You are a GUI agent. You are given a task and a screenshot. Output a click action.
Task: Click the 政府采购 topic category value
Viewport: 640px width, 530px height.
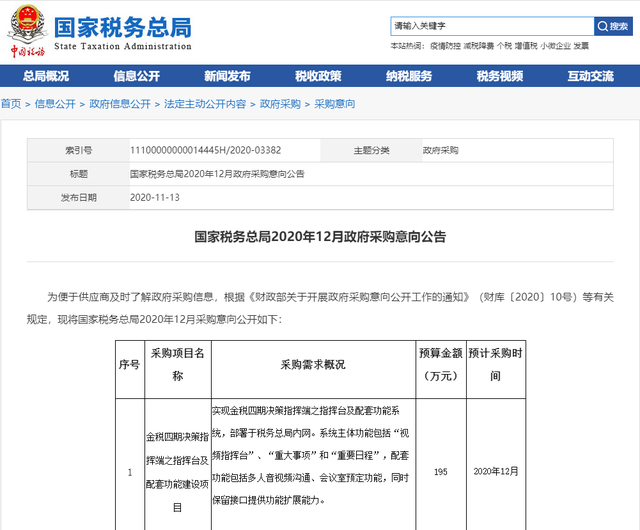click(x=440, y=151)
